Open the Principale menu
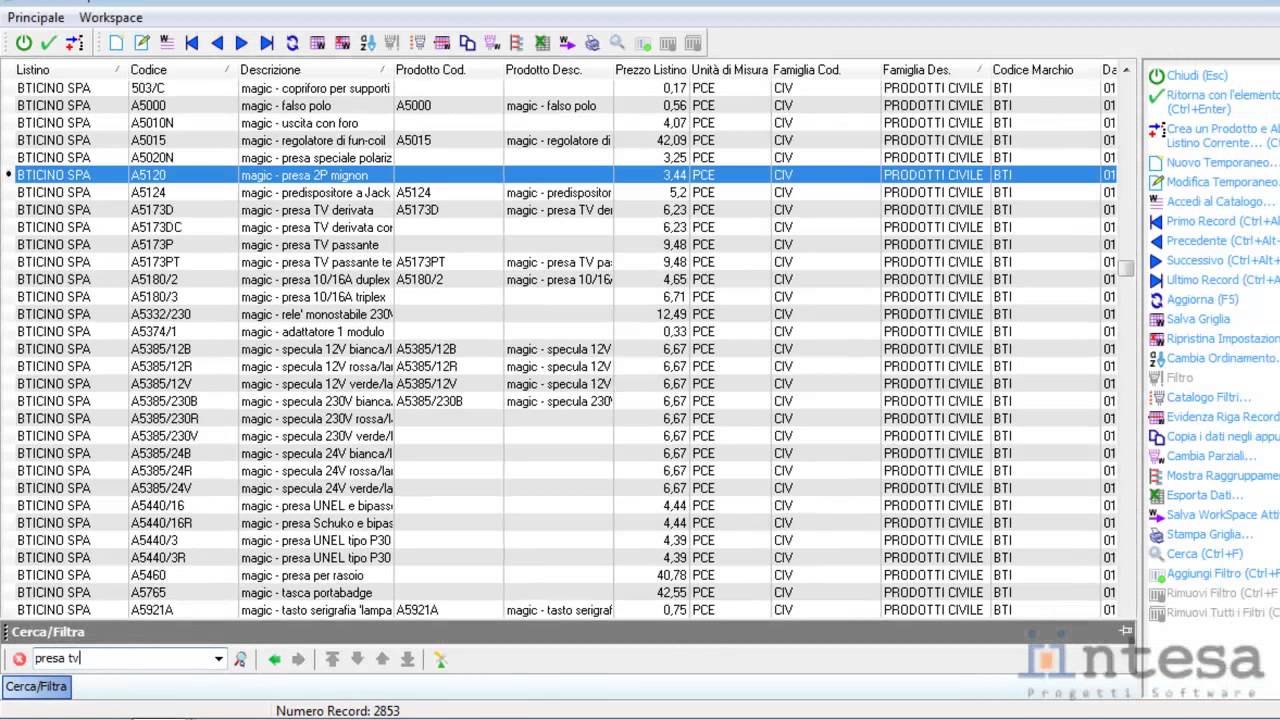The image size is (1280, 720). coord(36,17)
